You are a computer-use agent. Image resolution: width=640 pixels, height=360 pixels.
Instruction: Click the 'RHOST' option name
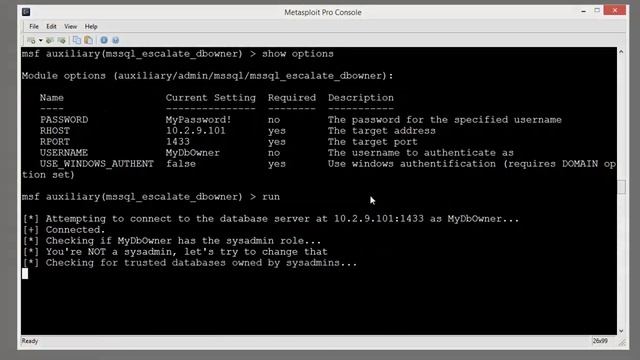(x=55, y=131)
